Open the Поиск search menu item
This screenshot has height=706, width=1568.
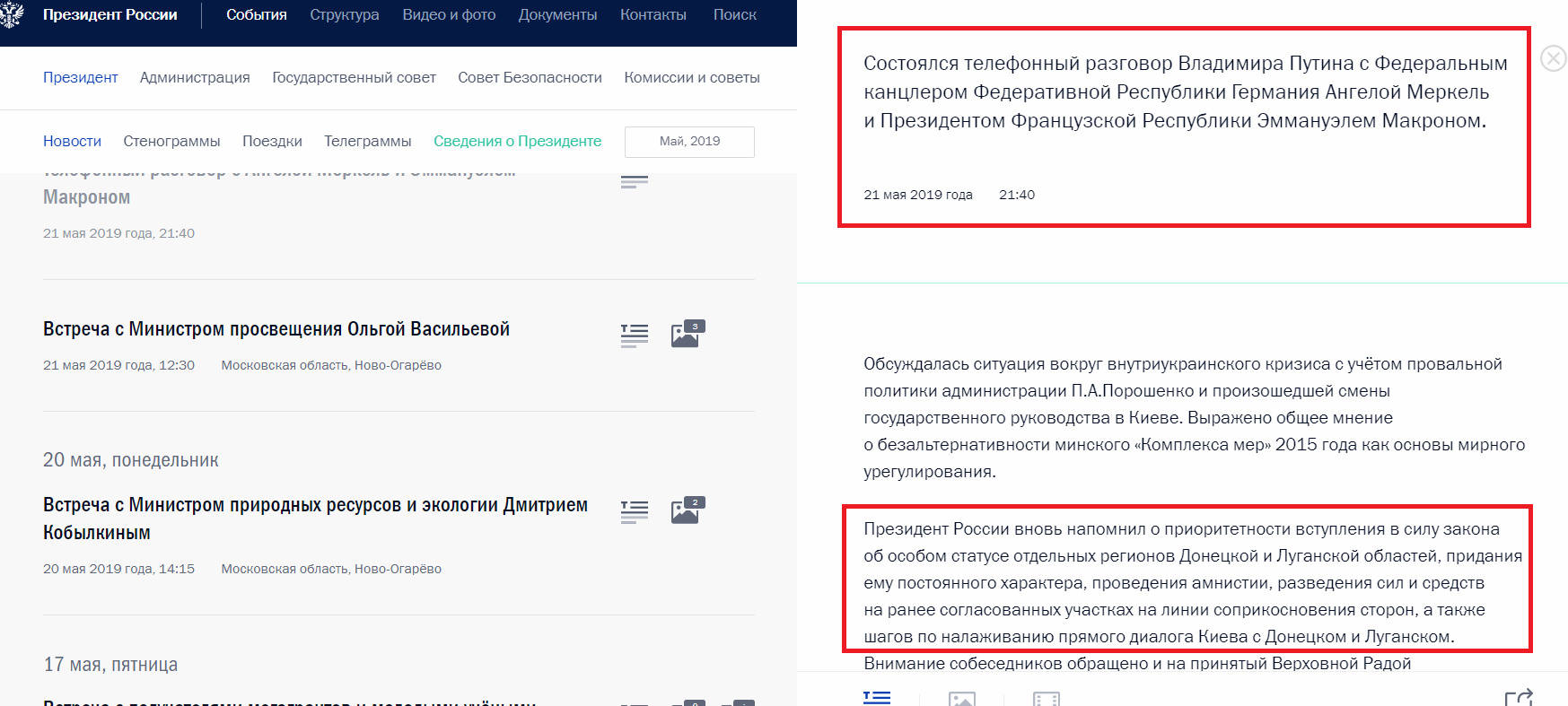click(x=735, y=15)
